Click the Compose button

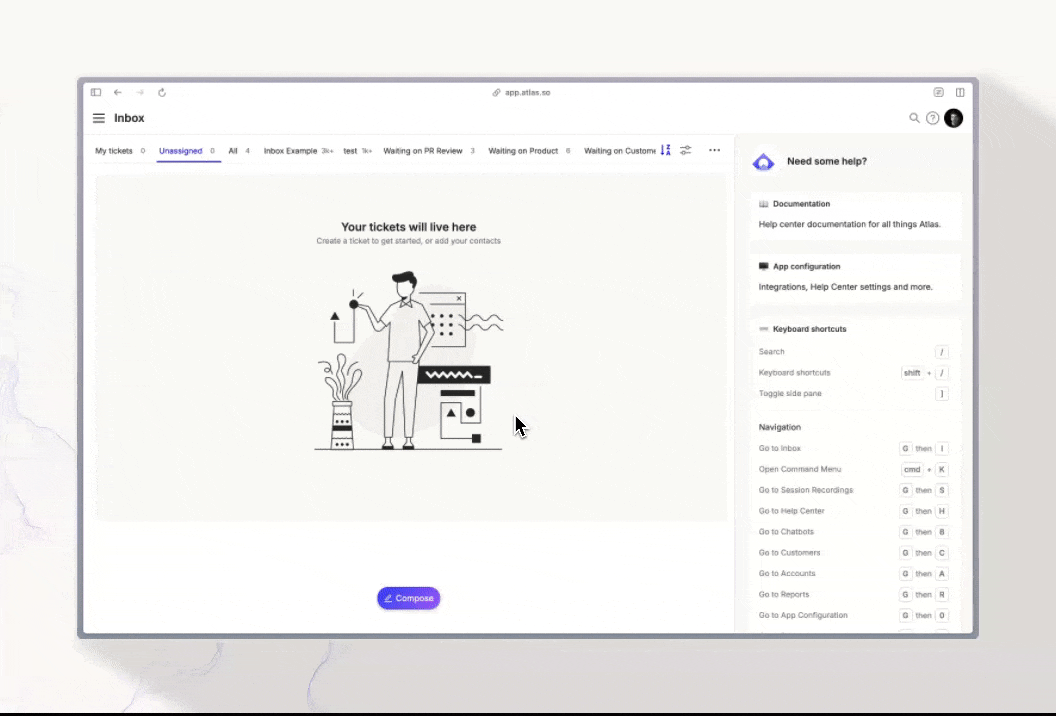(408, 598)
